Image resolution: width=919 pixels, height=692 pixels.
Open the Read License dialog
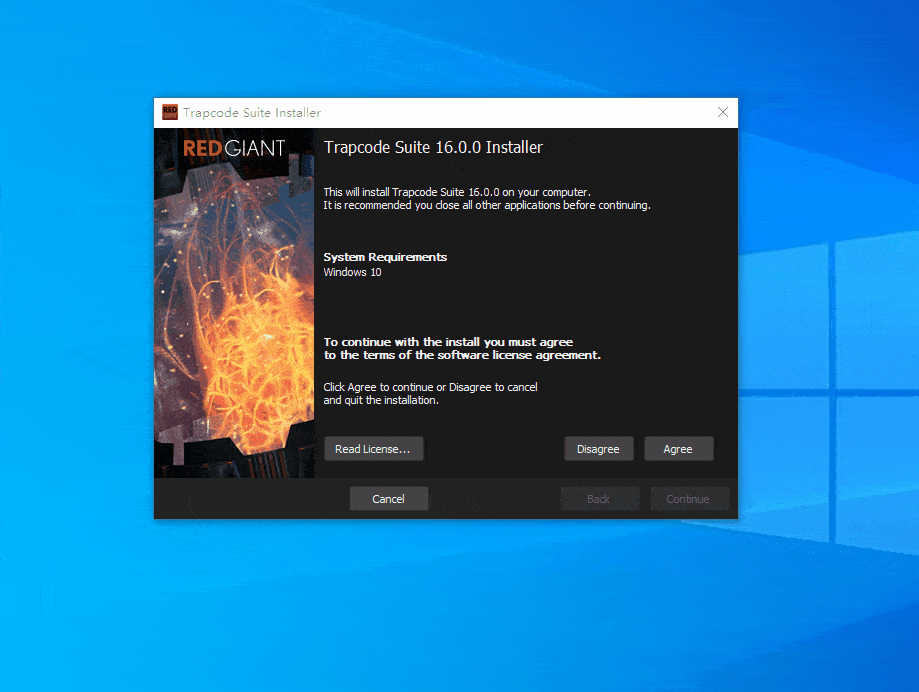click(373, 449)
